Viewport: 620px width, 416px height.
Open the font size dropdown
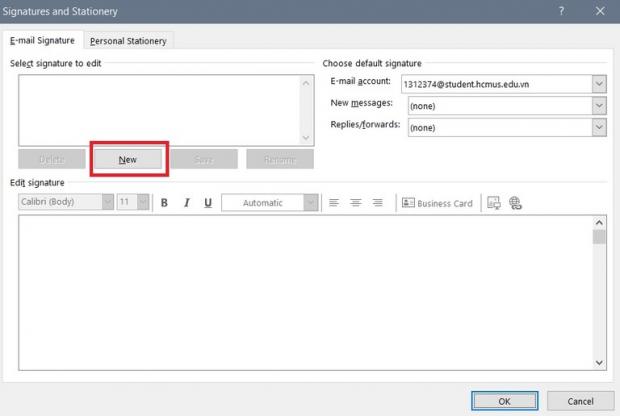[143, 202]
